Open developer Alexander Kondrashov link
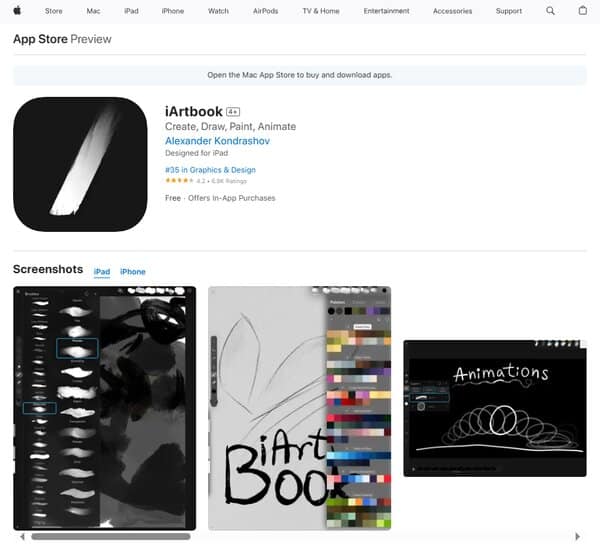The image size is (600, 550). [x=217, y=141]
